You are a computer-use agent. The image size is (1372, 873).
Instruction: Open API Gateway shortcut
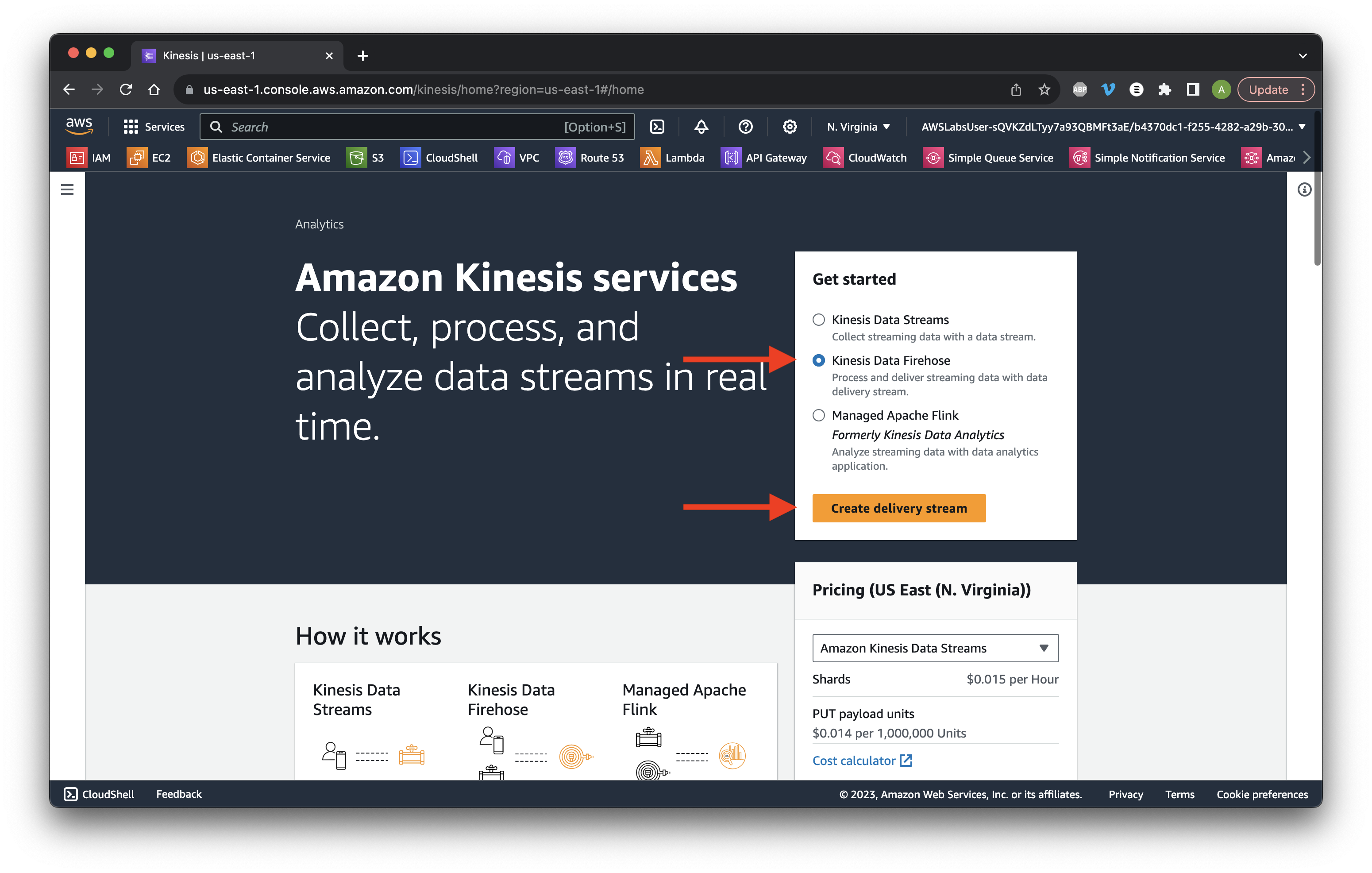point(764,158)
